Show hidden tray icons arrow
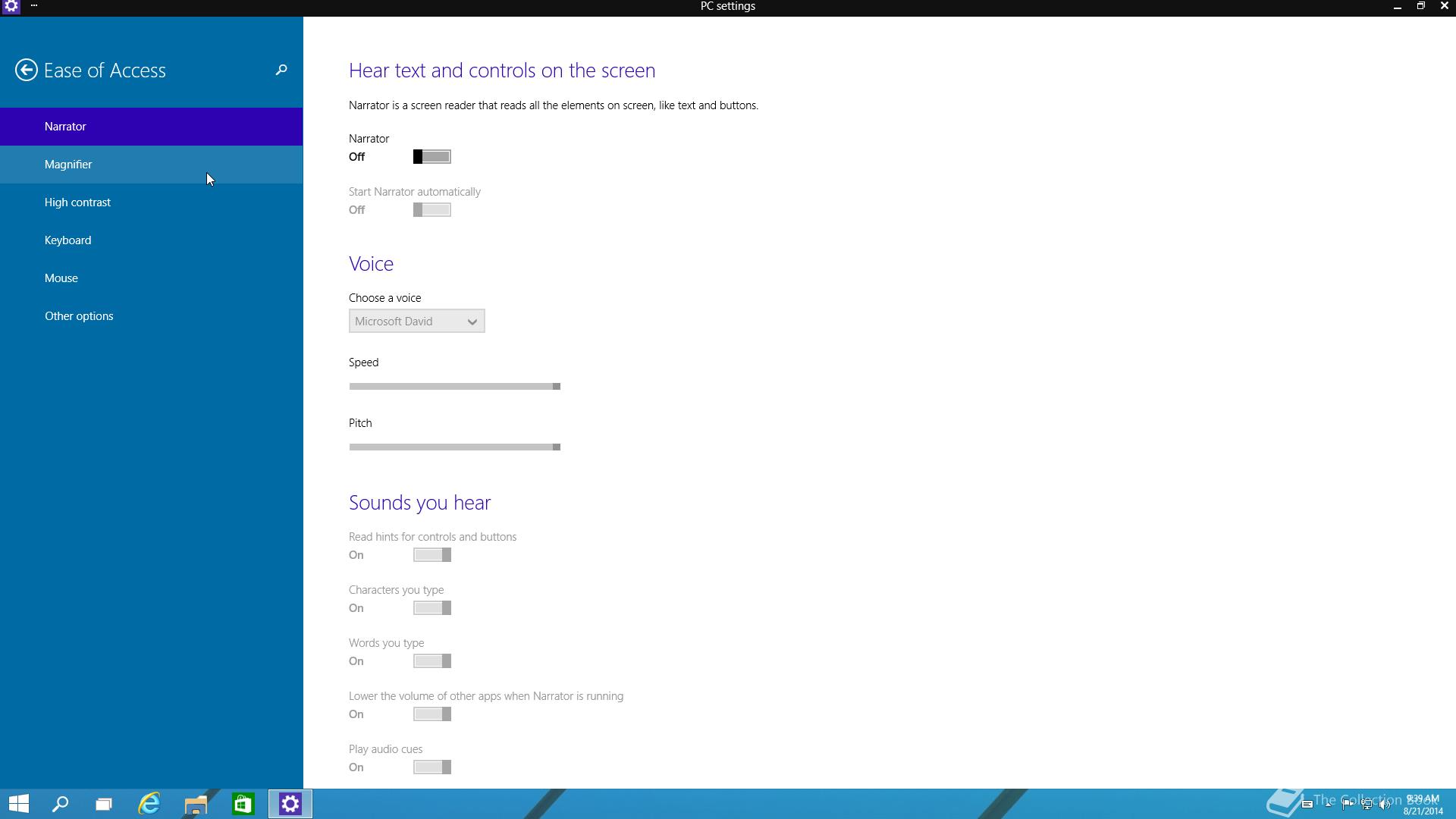Screen dimensions: 1456x819 click(1328, 805)
